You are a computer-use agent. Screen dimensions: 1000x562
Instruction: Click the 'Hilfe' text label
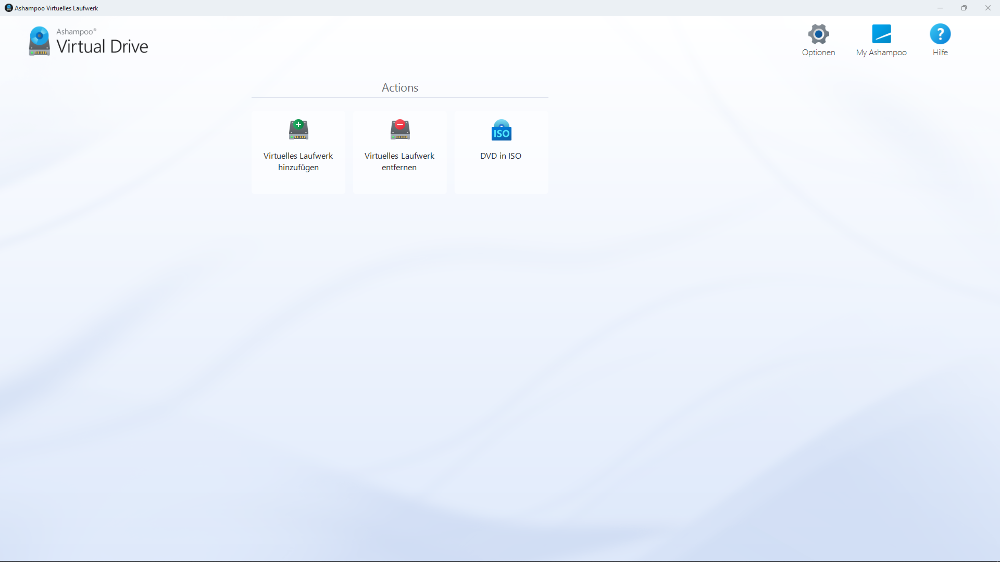click(940, 52)
